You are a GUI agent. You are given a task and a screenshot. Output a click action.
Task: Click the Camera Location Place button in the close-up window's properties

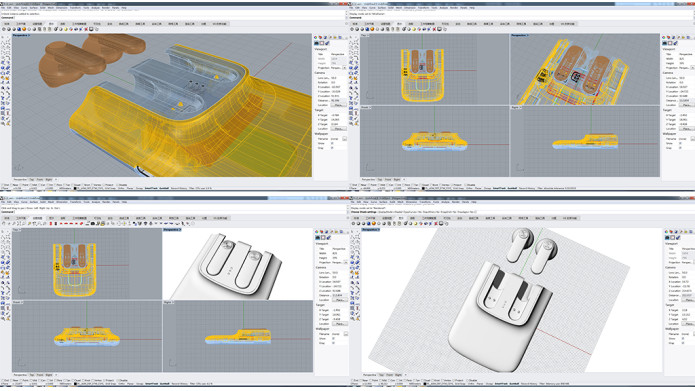pyautogui.click(x=339, y=105)
